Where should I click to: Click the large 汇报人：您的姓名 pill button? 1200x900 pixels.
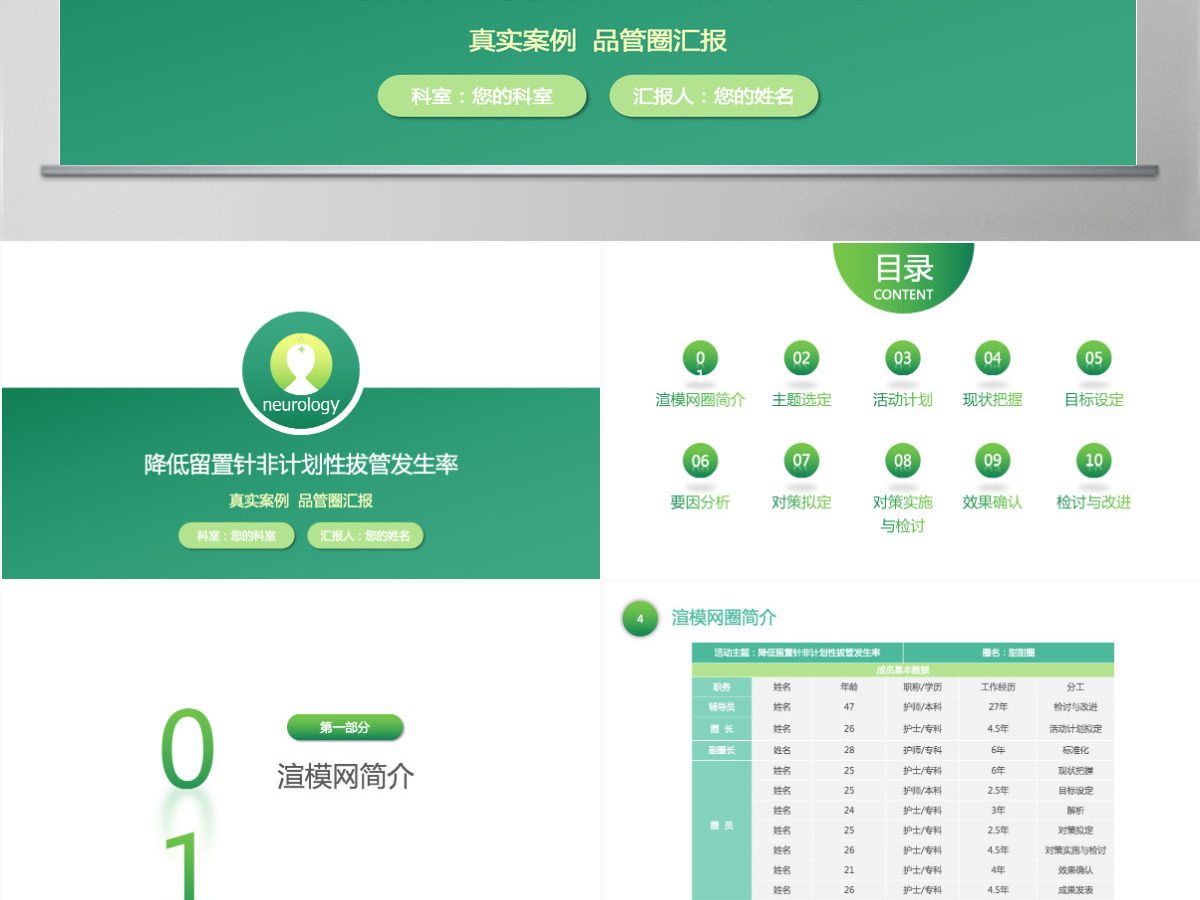713,96
